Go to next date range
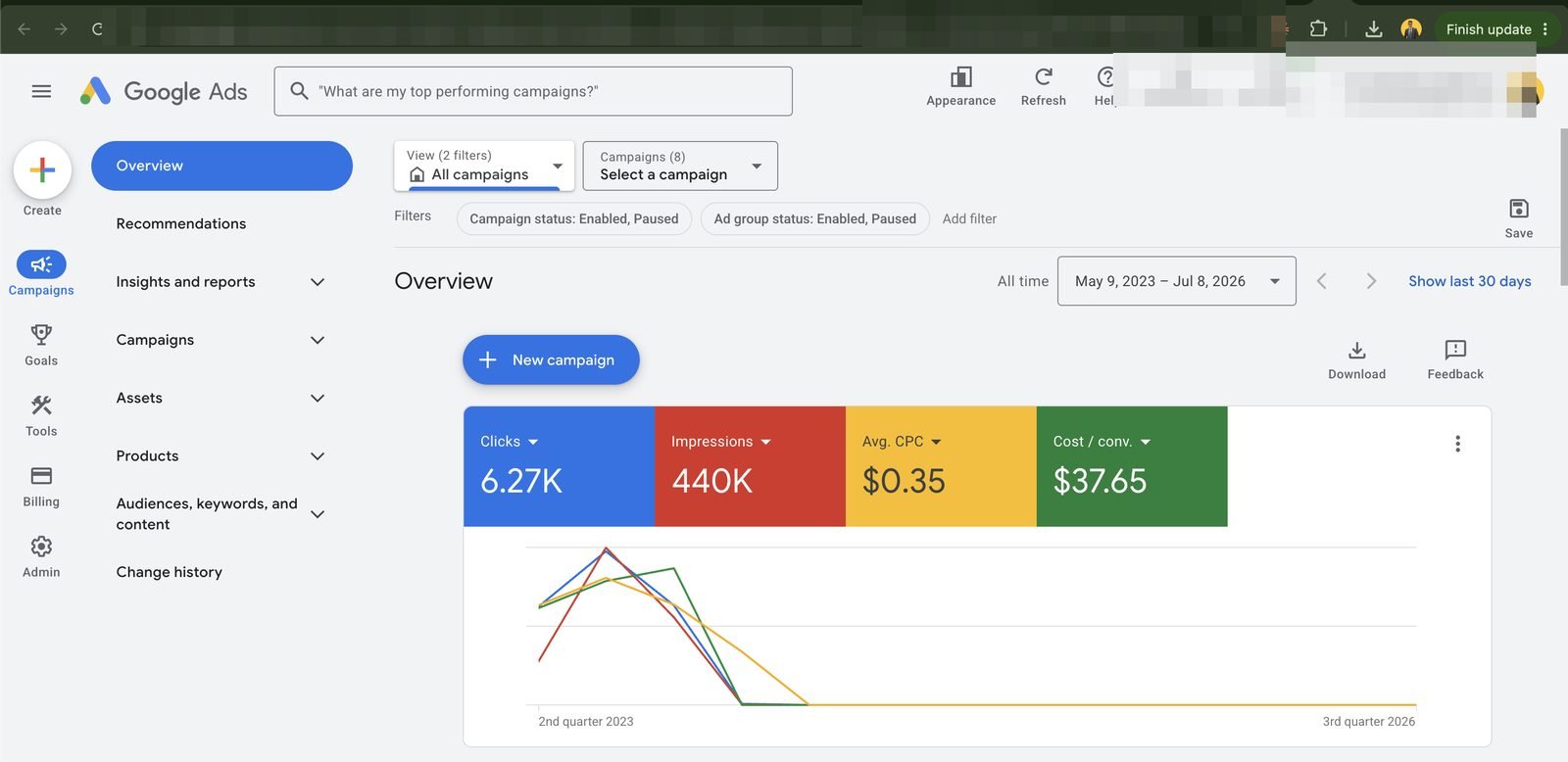Image resolution: width=1568 pixels, height=762 pixels. 1371,281
